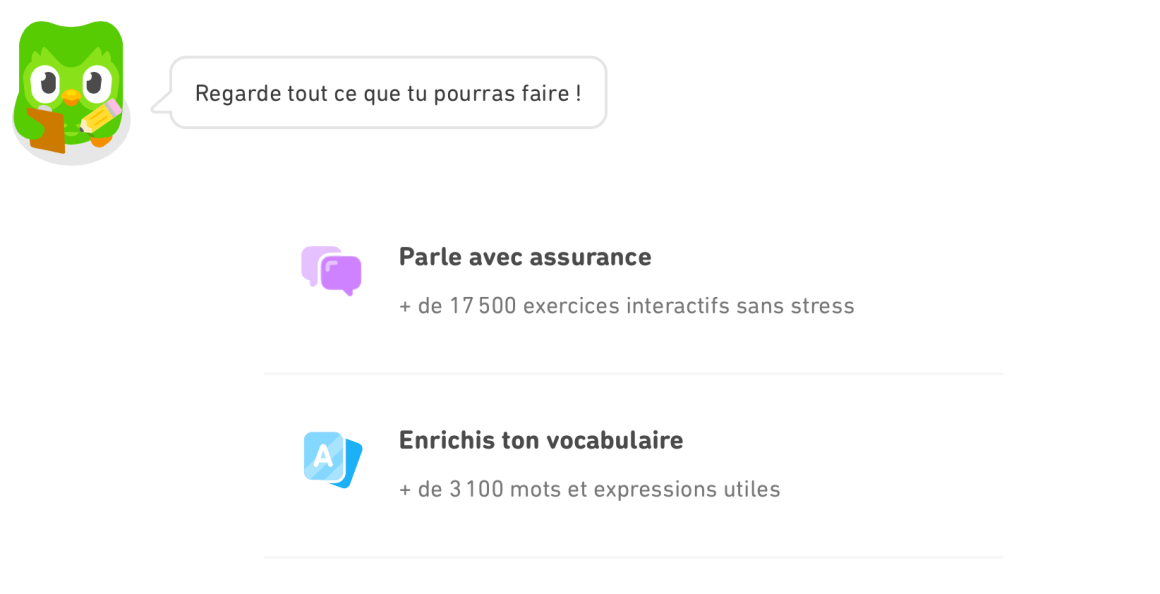Select the "Enrichis ton vocabulaire" heading
The image size is (1160, 594).
coord(541,440)
